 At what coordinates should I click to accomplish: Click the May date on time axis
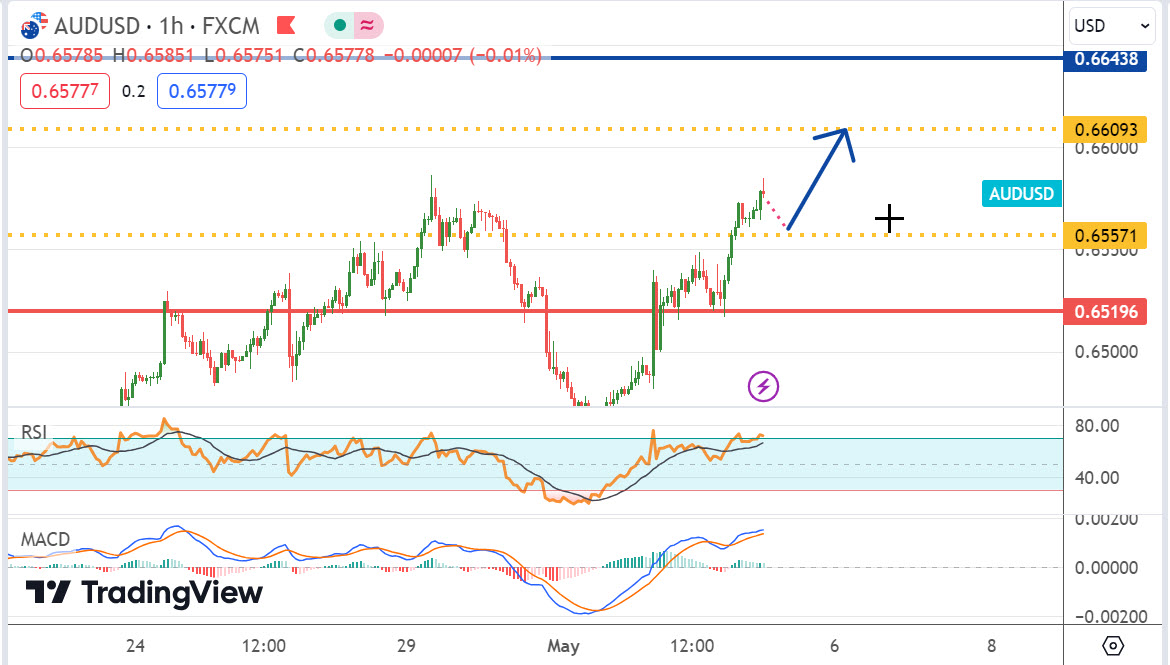tap(563, 645)
